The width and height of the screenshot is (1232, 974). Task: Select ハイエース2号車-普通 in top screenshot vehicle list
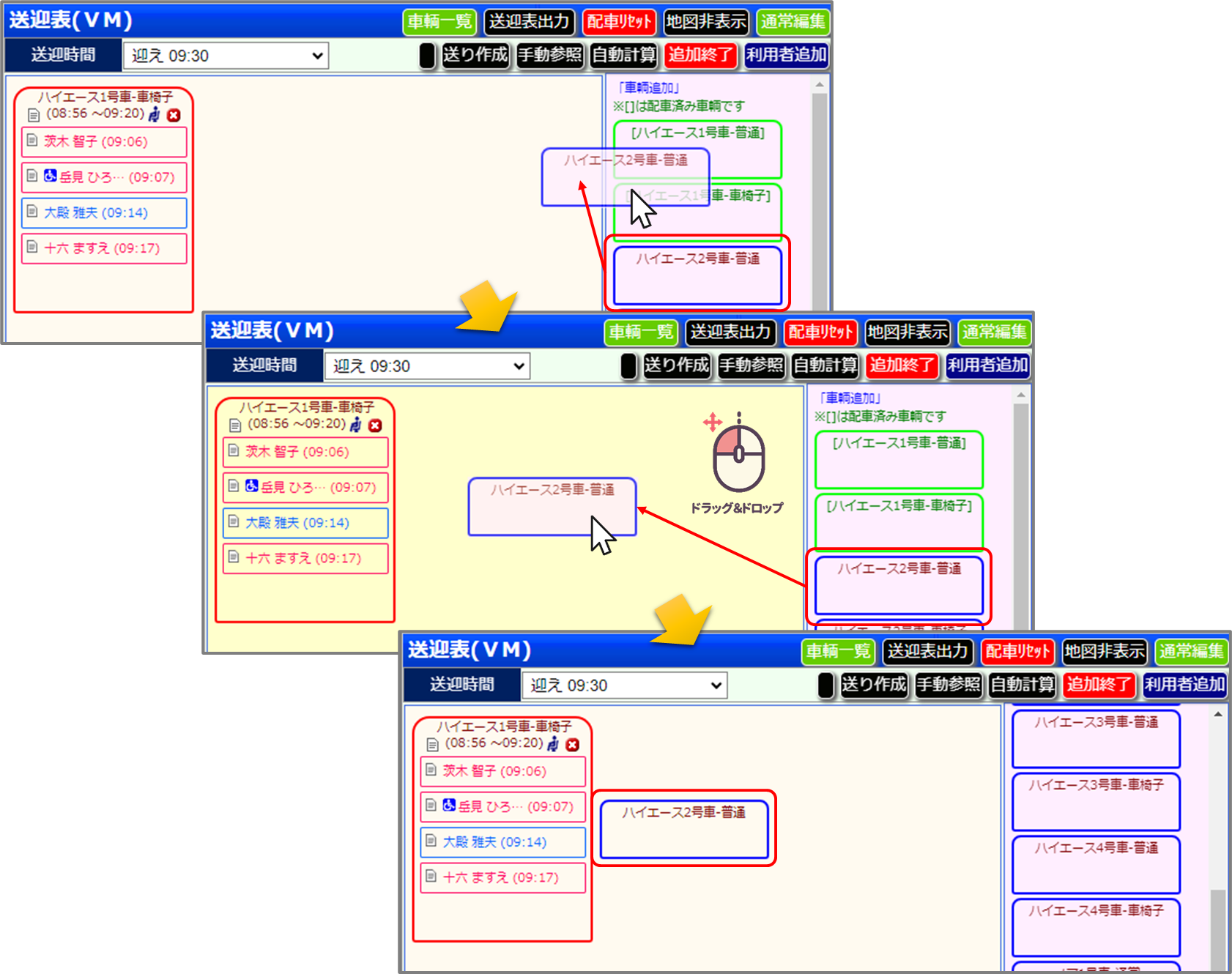pos(697,275)
